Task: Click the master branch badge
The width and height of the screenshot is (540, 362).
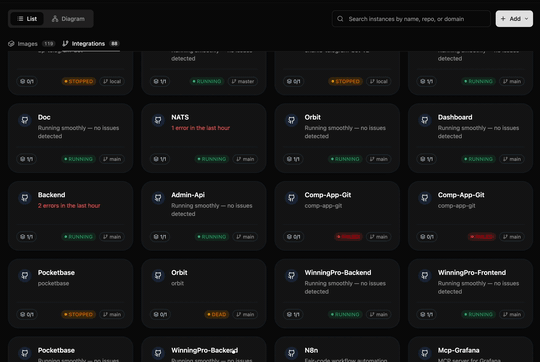Action: tap(243, 81)
